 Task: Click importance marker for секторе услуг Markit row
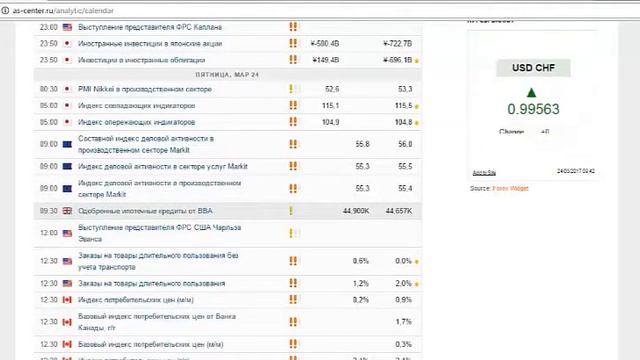pyautogui.click(x=293, y=166)
